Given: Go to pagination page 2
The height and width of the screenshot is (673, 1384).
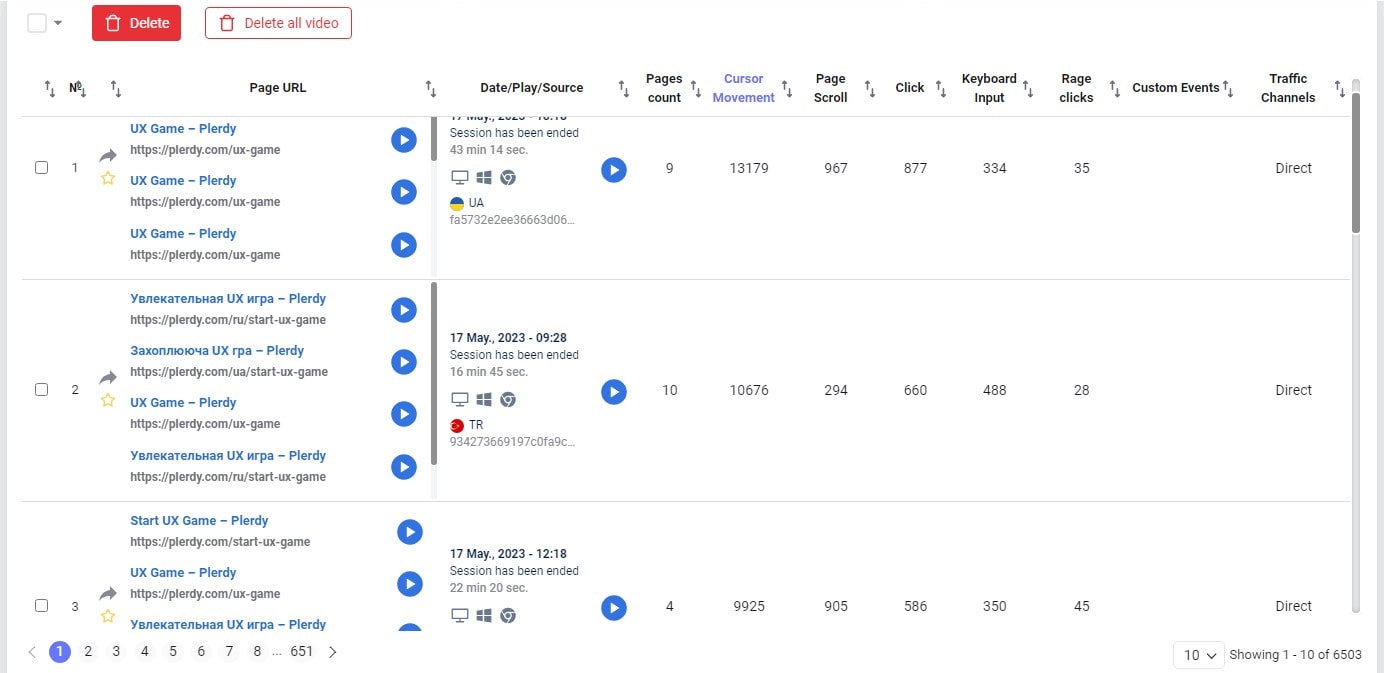Looking at the screenshot, I should (88, 652).
